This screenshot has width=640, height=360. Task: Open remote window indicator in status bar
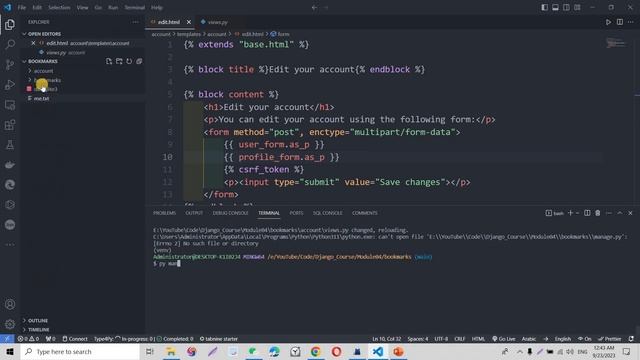point(7,339)
